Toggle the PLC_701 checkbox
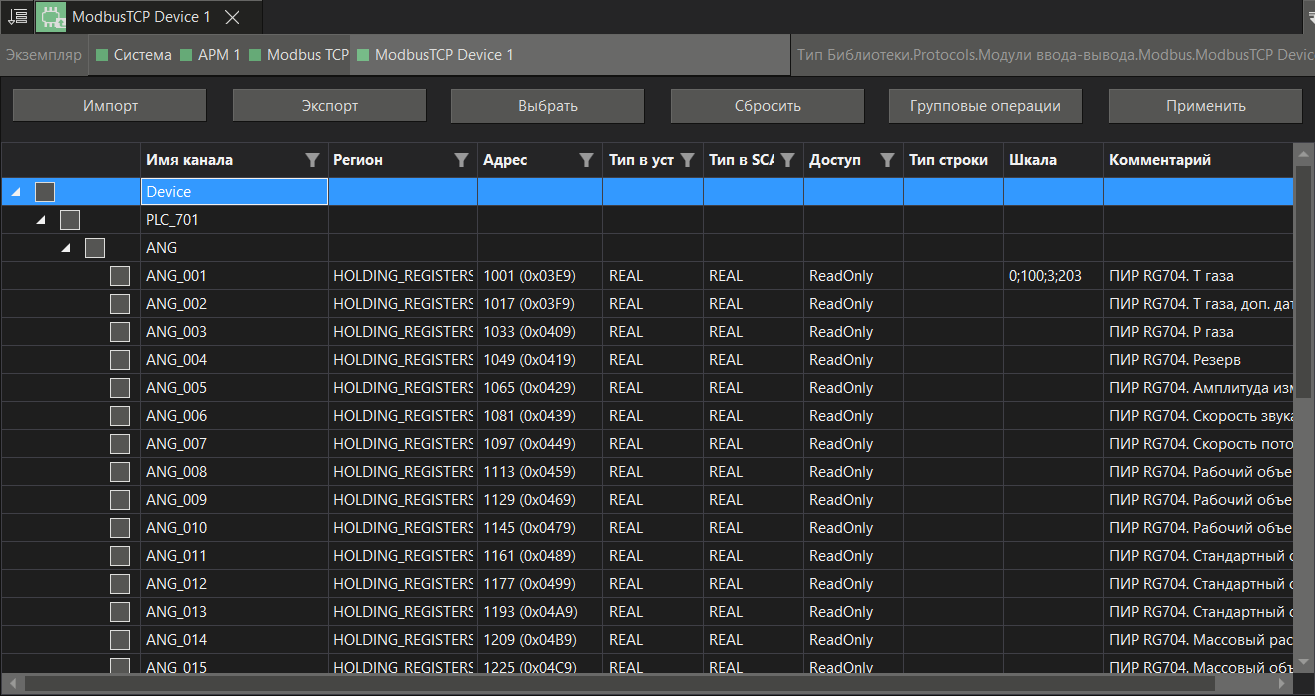 point(70,220)
